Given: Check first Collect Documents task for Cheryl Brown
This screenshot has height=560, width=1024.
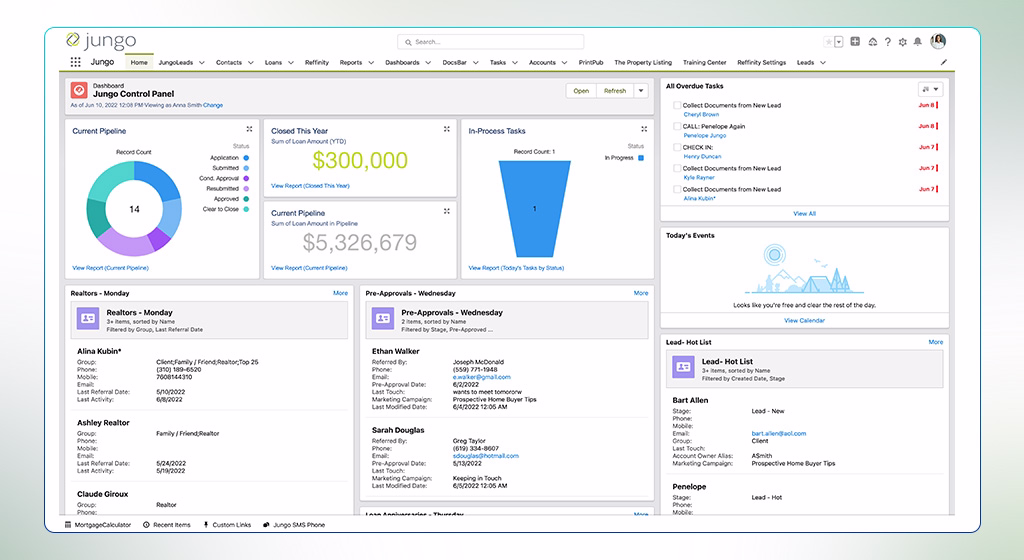Looking at the screenshot, I should pos(677,105).
